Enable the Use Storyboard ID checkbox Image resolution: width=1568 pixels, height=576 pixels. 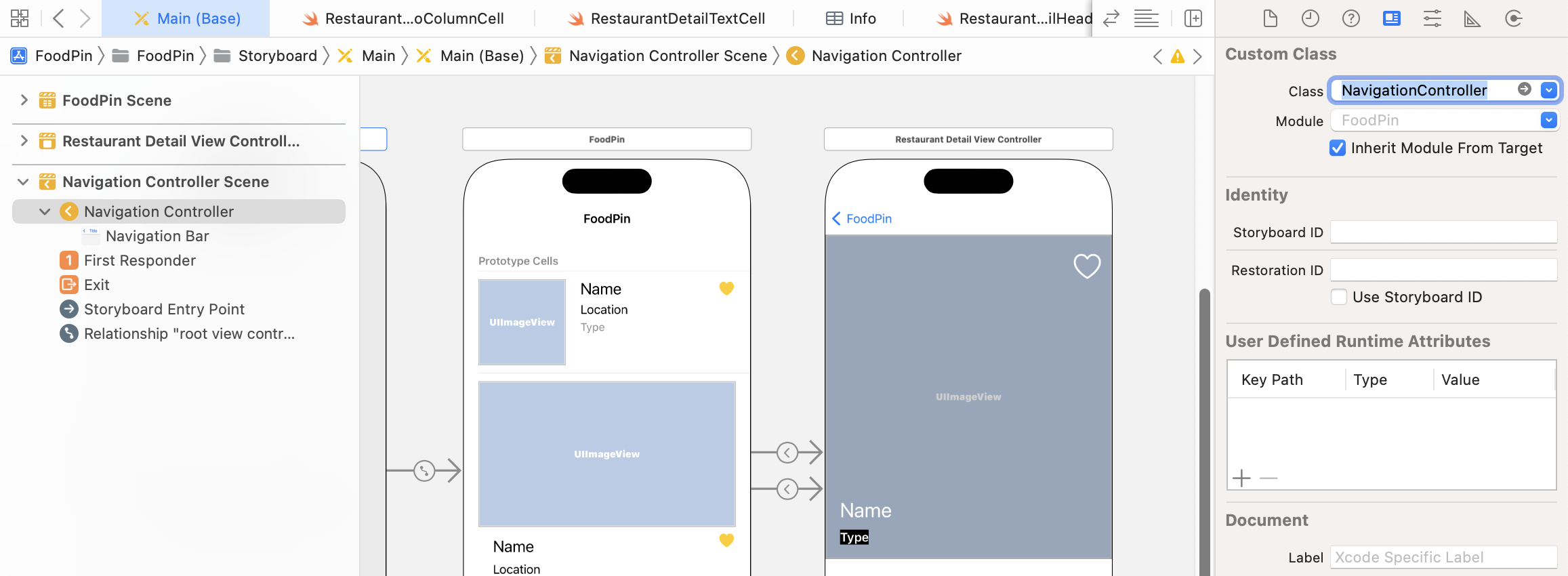click(x=1339, y=297)
